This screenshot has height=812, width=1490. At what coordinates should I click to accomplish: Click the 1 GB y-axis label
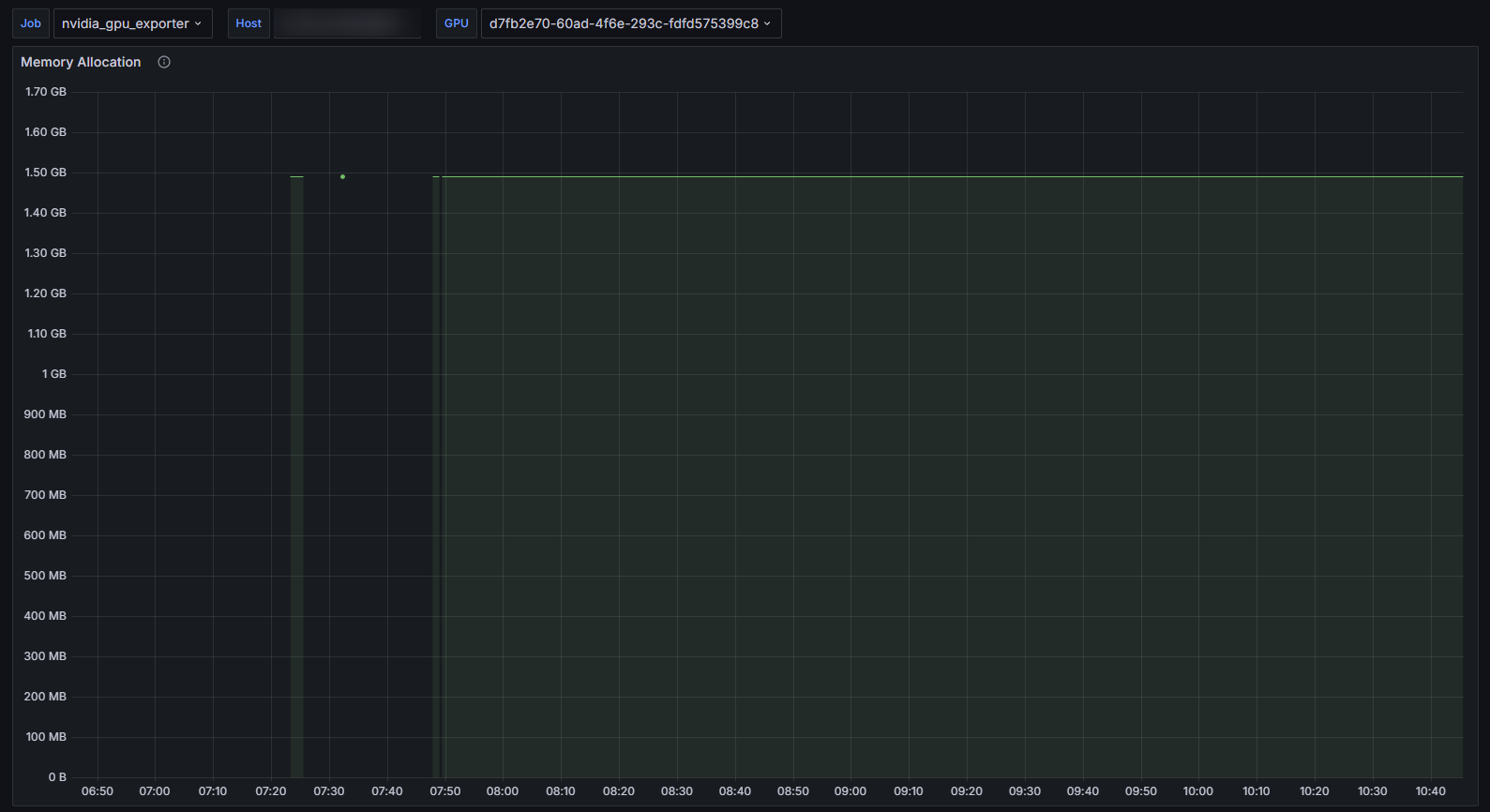[x=54, y=374]
